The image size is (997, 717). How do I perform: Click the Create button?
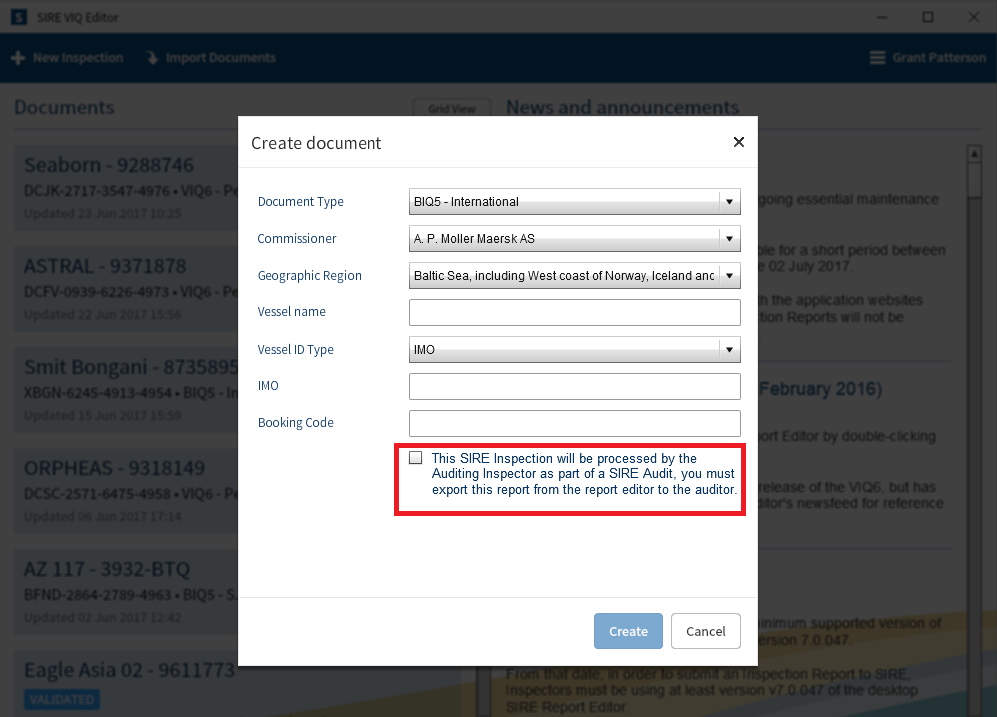coord(628,631)
